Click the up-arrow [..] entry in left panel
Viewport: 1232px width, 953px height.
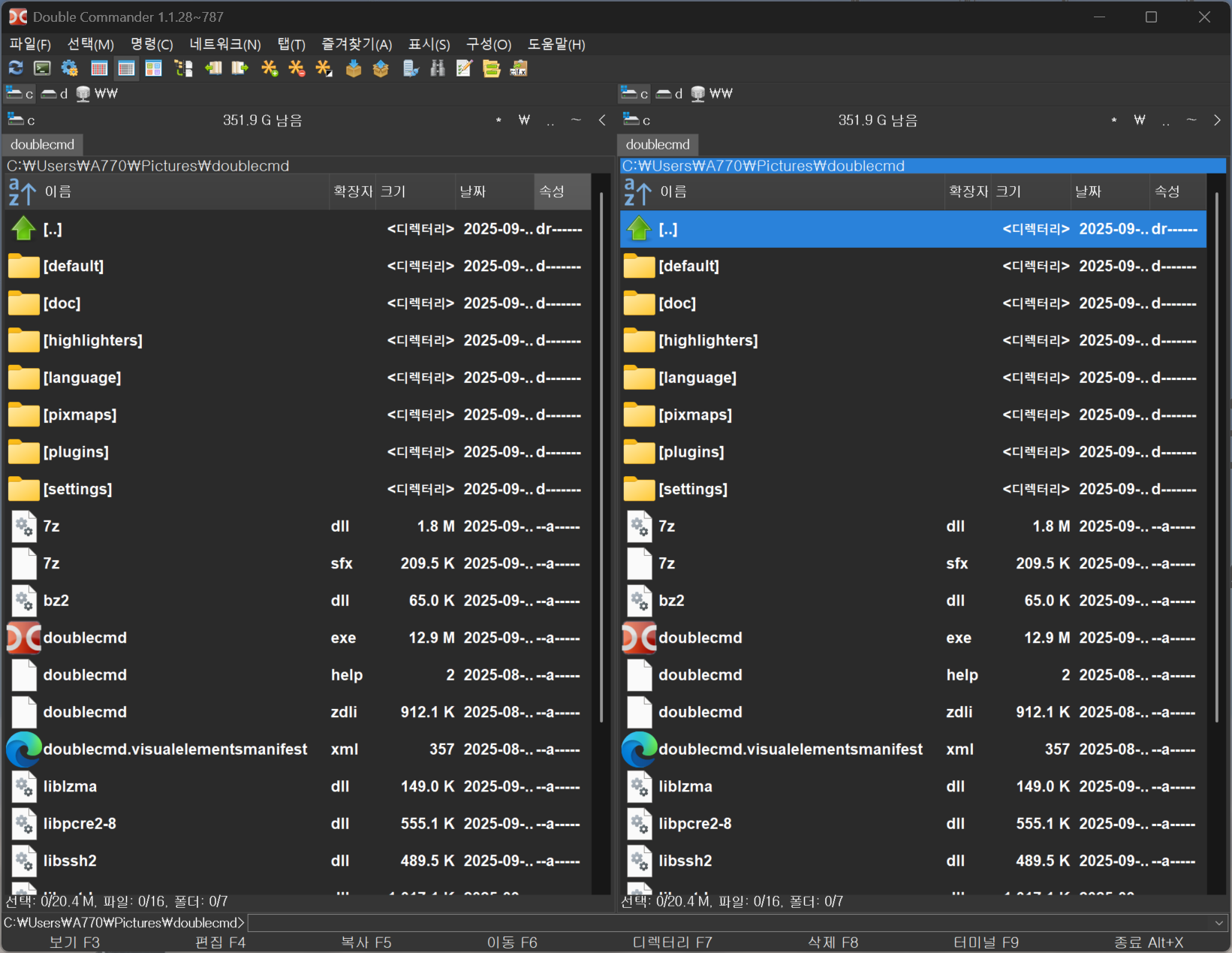(x=297, y=229)
